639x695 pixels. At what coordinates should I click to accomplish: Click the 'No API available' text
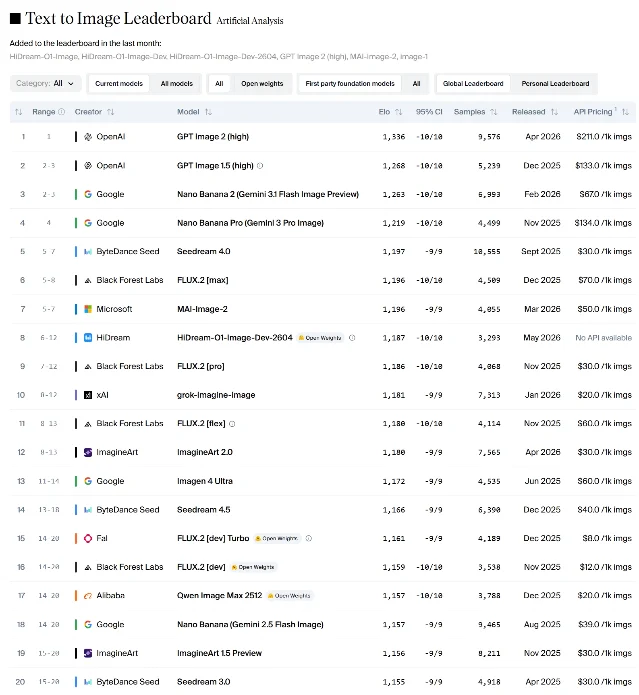click(604, 338)
